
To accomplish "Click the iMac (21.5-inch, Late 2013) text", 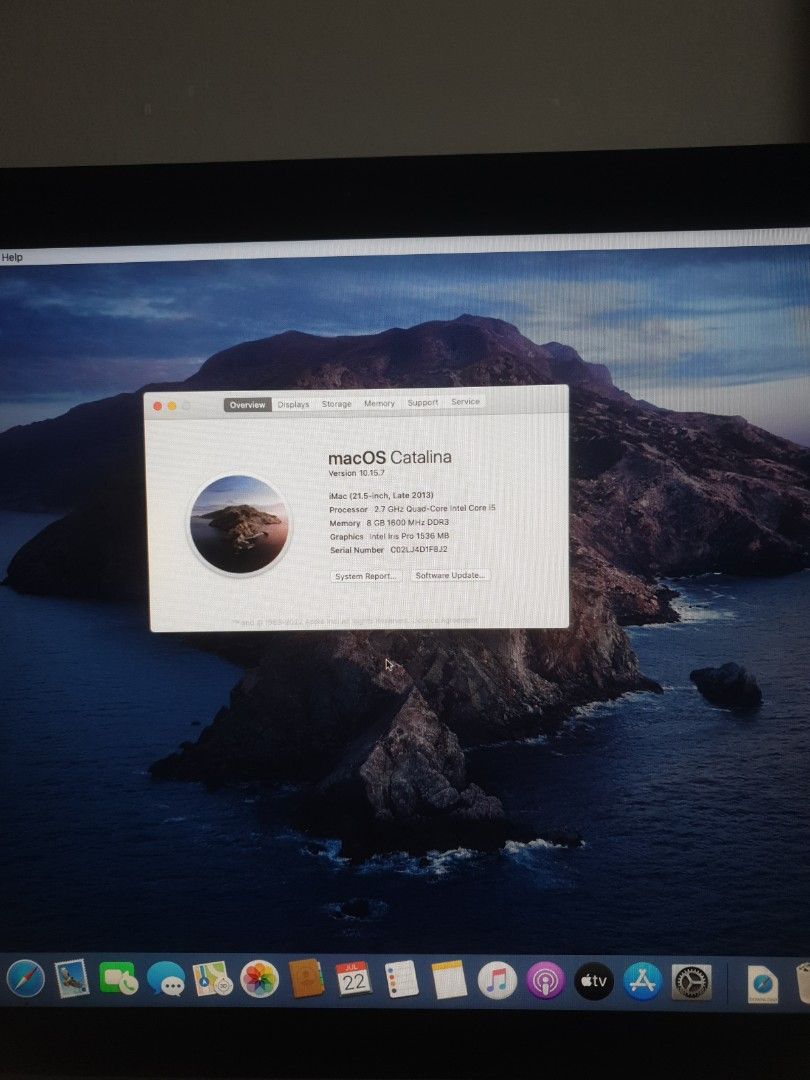I will (x=381, y=495).
